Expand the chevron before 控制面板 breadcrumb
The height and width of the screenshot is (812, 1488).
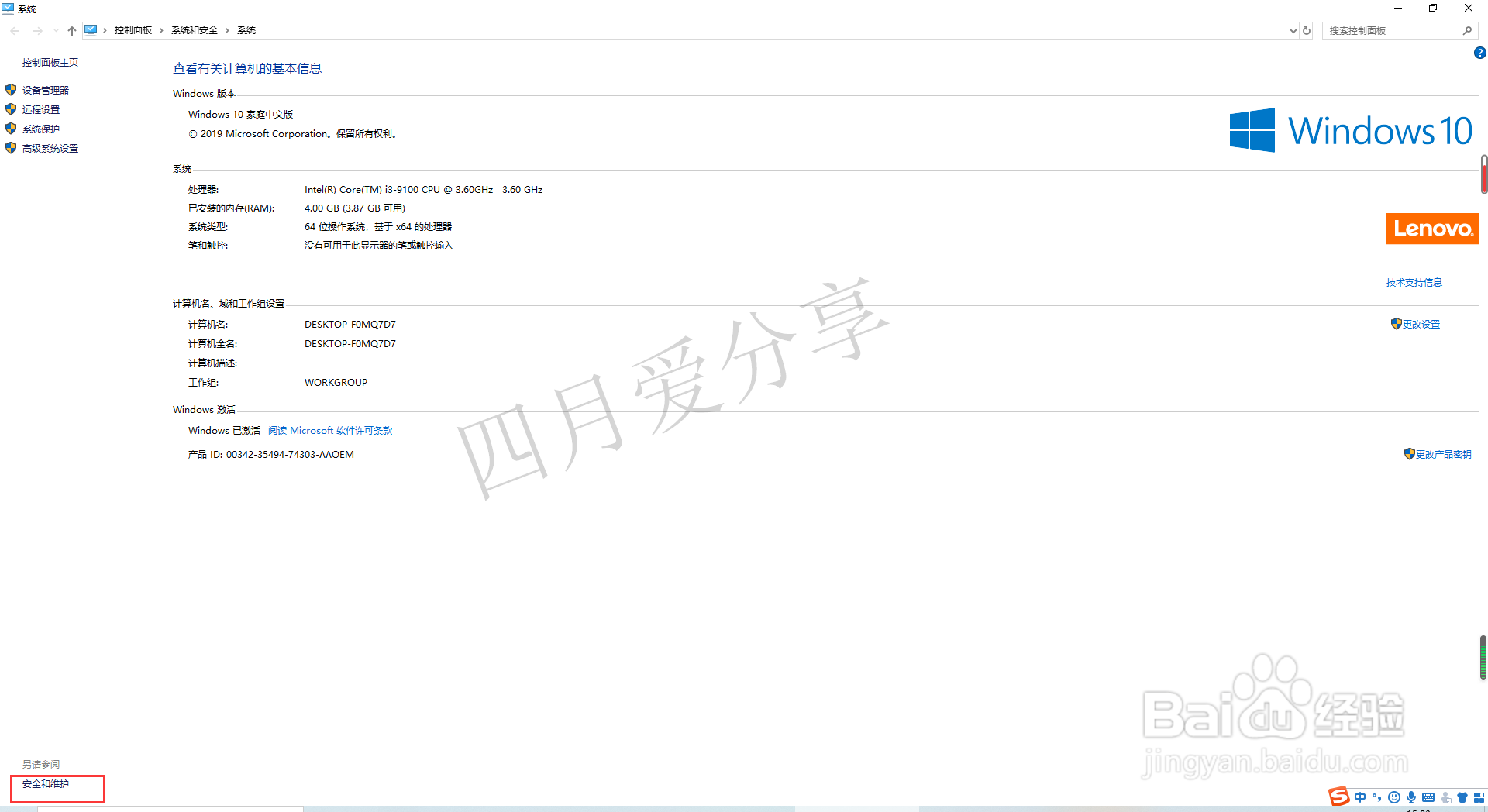pos(105,30)
